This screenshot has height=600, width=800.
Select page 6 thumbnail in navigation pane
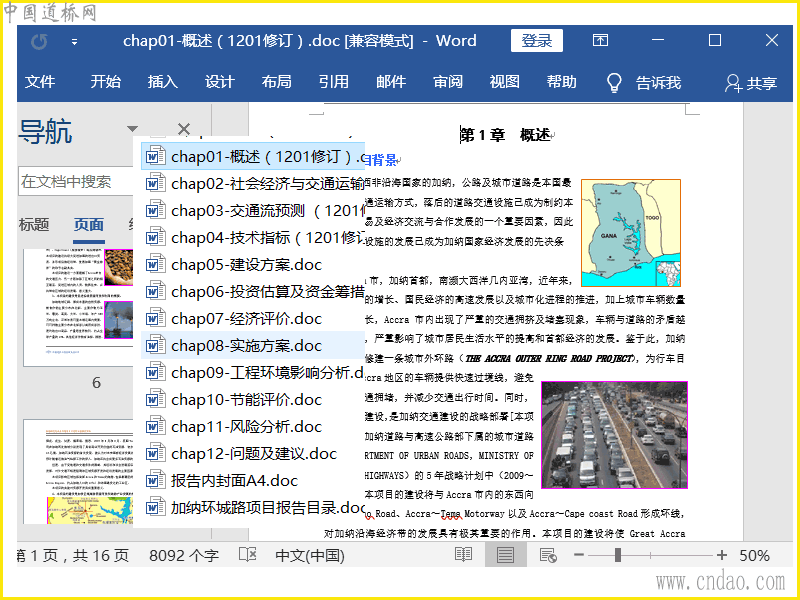[x=78, y=307]
